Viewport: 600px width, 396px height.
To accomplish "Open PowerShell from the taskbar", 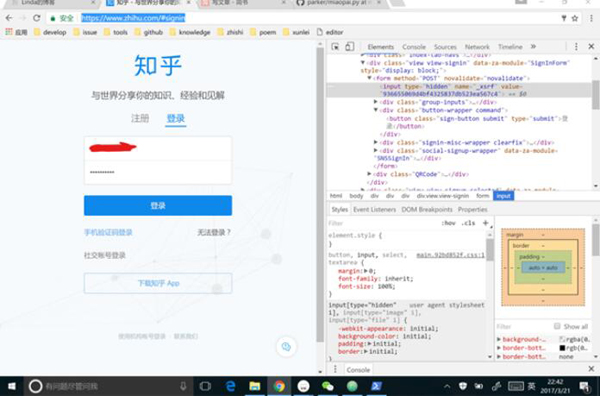I will point(377,386).
